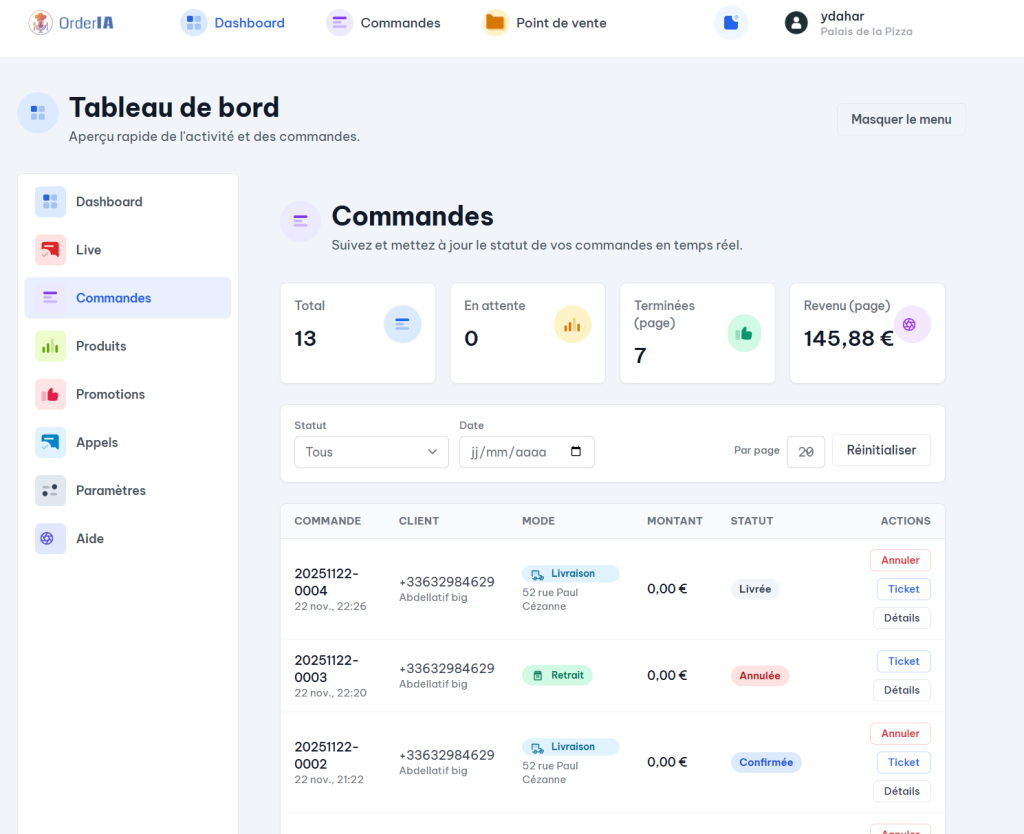Viewport: 1024px width, 834px height.
Task: Click the Aide help icon
Action: pos(50,538)
